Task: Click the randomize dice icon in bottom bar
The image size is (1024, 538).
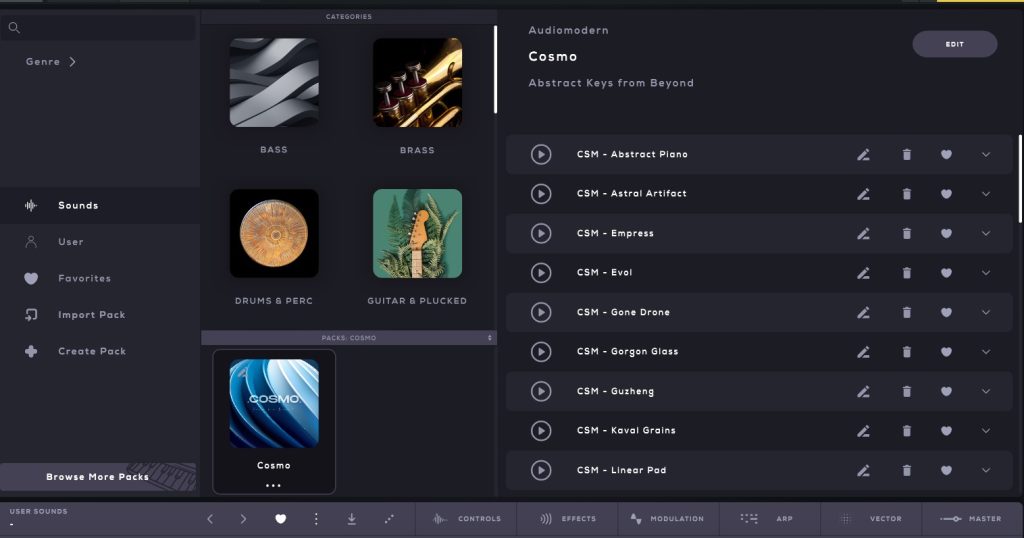Action: pyautogui.click(x=388, y=519)
